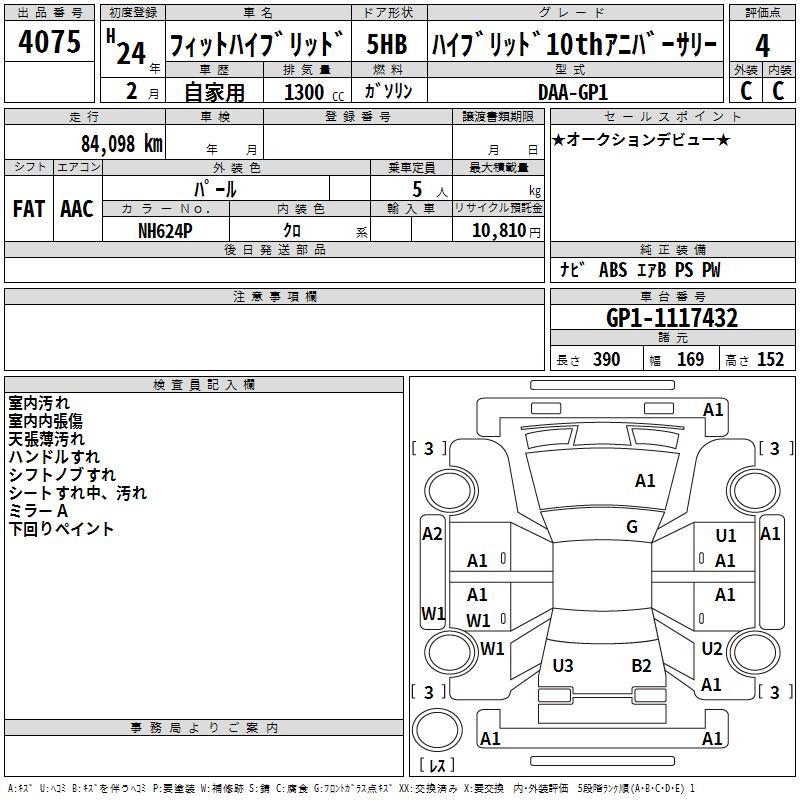
Task: Select the FAT shift value
Action: 29,209
